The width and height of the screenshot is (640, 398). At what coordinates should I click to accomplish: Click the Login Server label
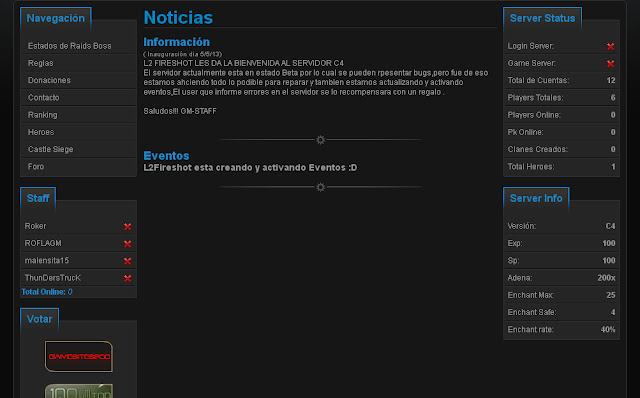tap(531, 46)
